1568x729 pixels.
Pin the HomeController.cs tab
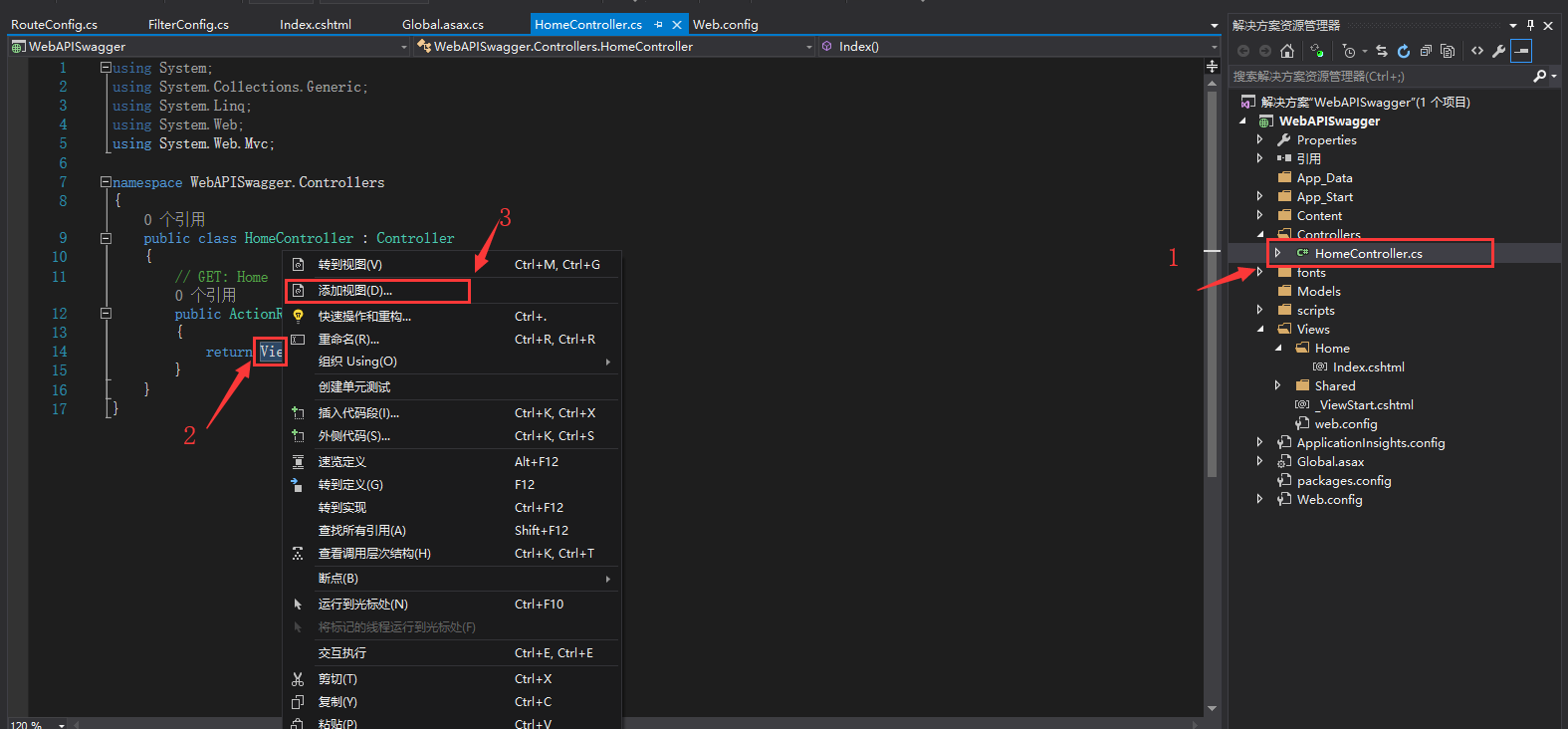click(658, 24)
